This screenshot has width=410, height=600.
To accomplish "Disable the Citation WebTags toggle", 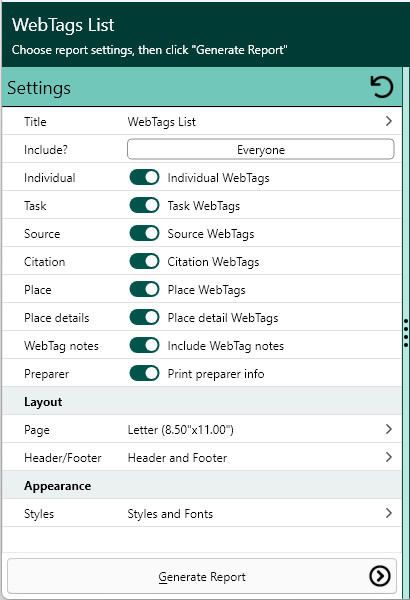I will coord(144,261).
